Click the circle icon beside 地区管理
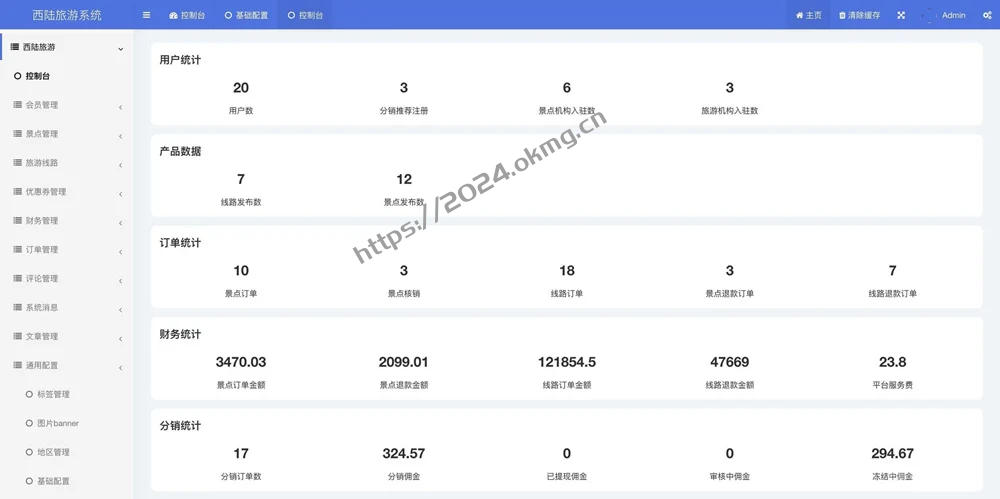Image resolution: width=1000 pixels, height=499 pixels. click(x=29, y=452)
